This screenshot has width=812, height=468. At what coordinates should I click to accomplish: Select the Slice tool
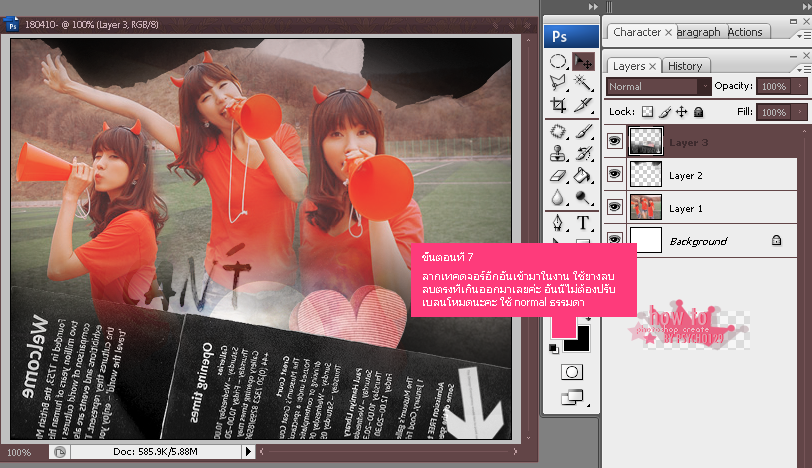584,105
